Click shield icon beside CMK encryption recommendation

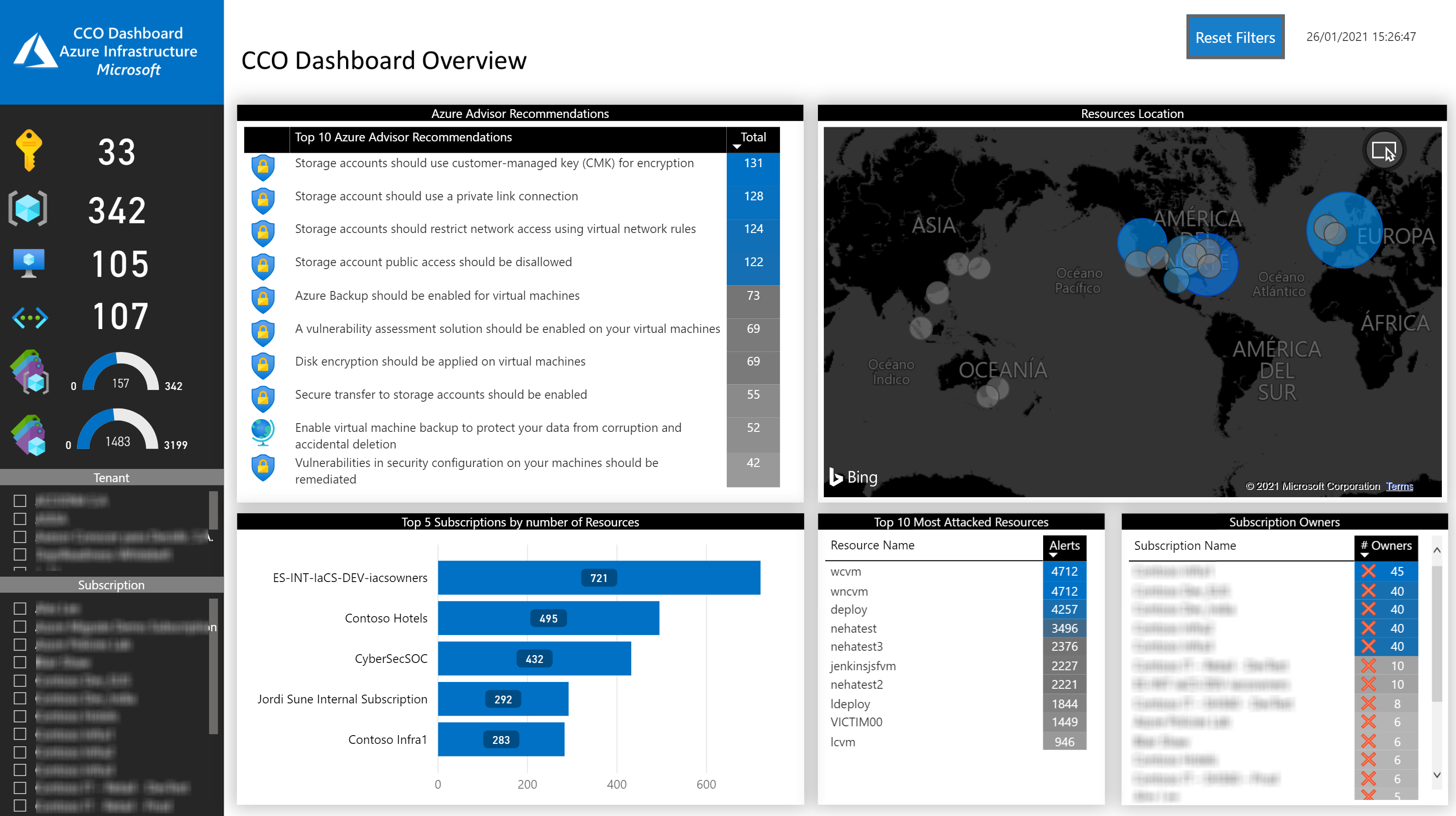pos(263,167)
